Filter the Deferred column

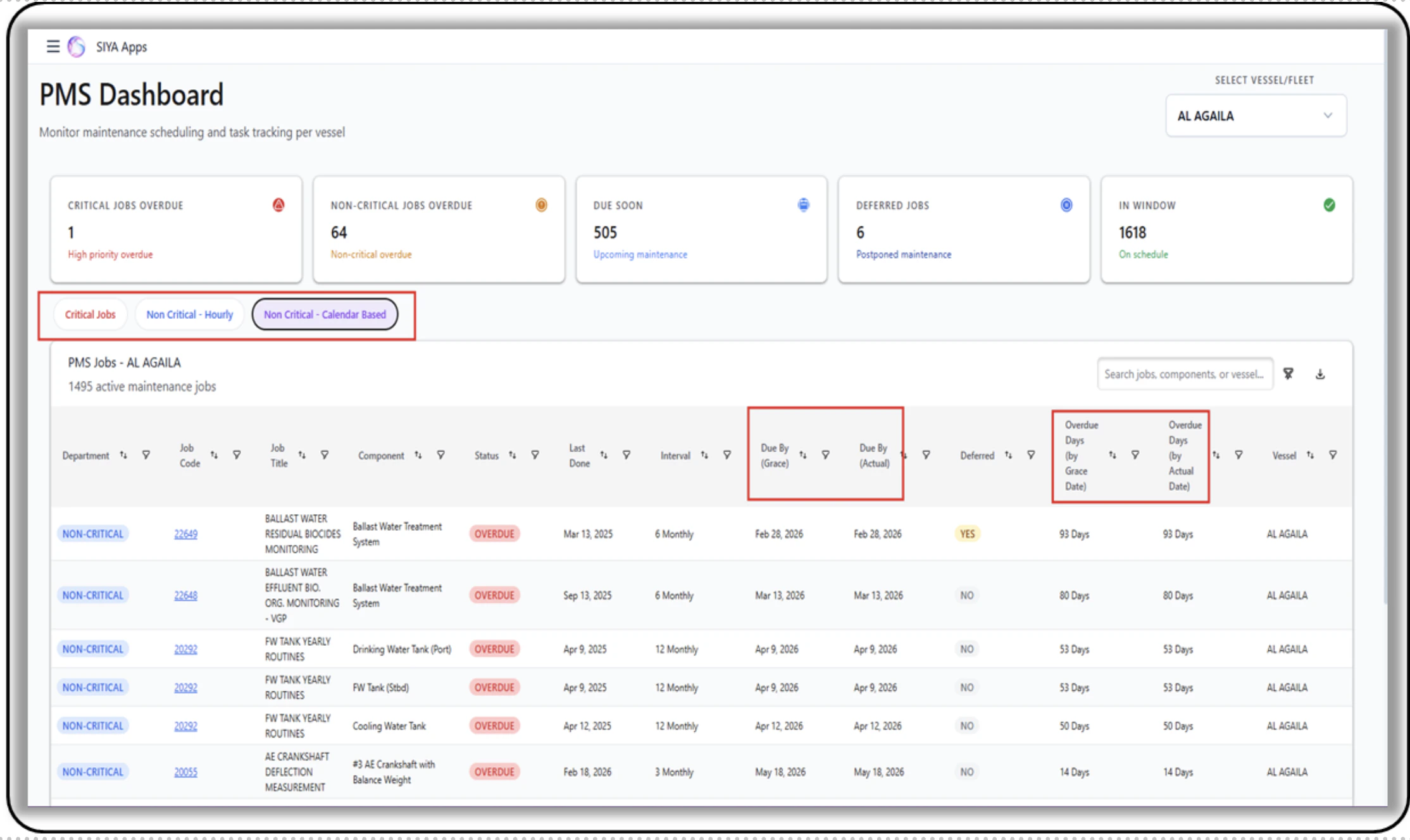(x=1031, y=455)
